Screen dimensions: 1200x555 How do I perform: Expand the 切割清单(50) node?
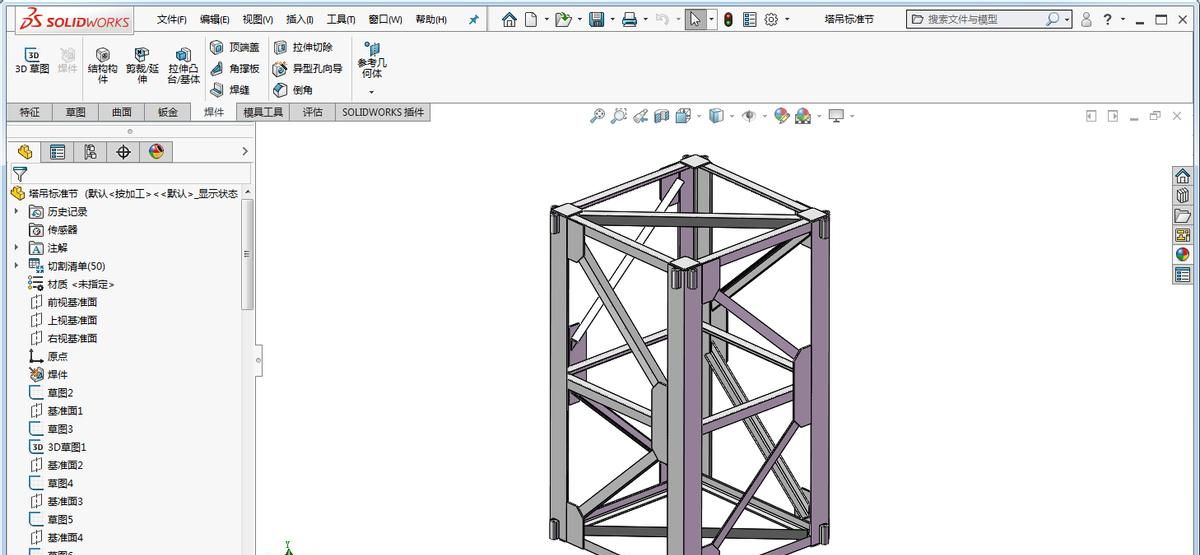point(16,265)
